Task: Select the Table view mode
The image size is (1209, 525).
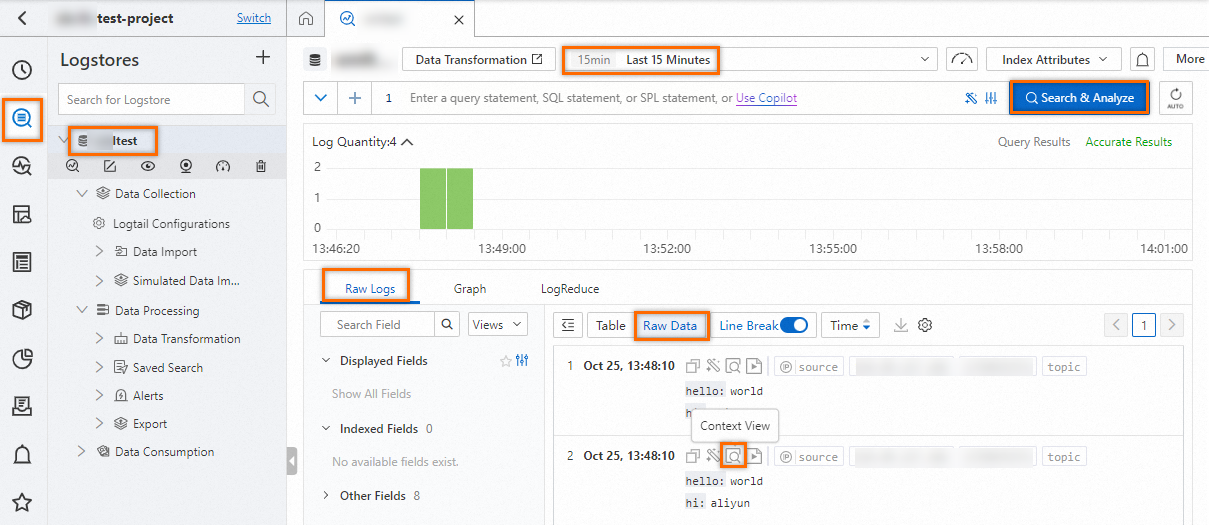Action: coord(611,325)
